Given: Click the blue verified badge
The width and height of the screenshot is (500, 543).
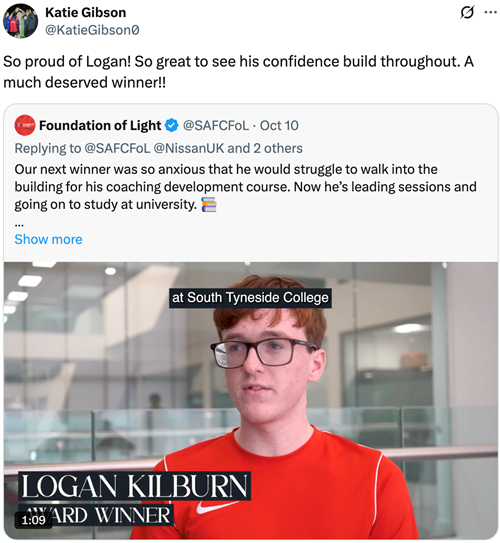Looking at the screenshot, I should click(171, 125).
